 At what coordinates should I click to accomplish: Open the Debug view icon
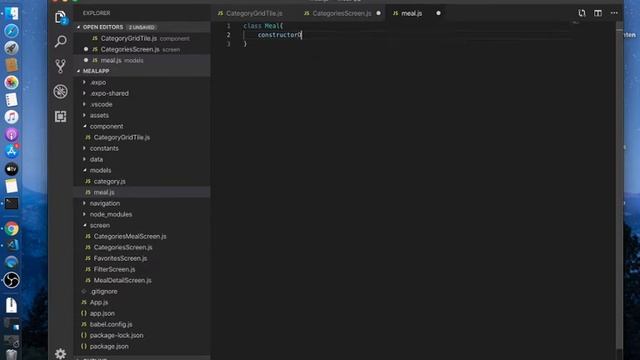coord(60,91)
